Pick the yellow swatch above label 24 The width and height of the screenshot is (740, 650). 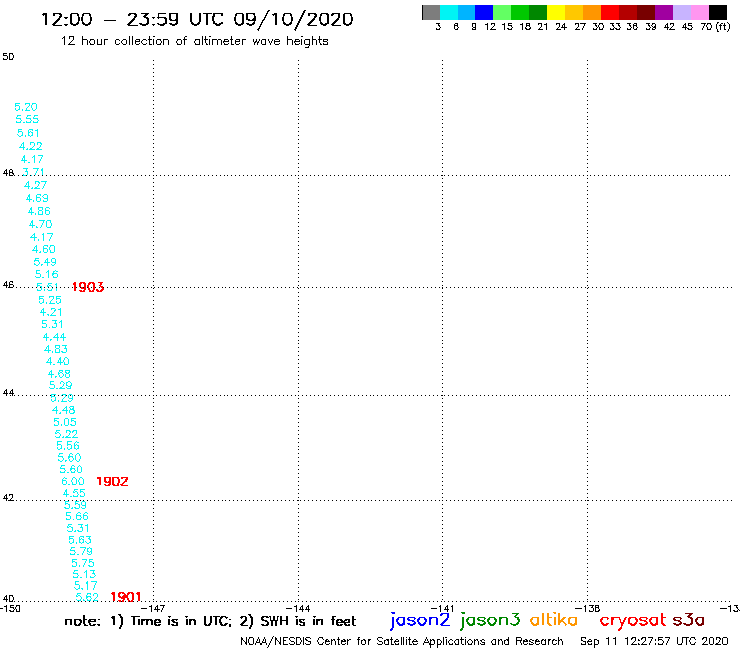click(556, 12)
